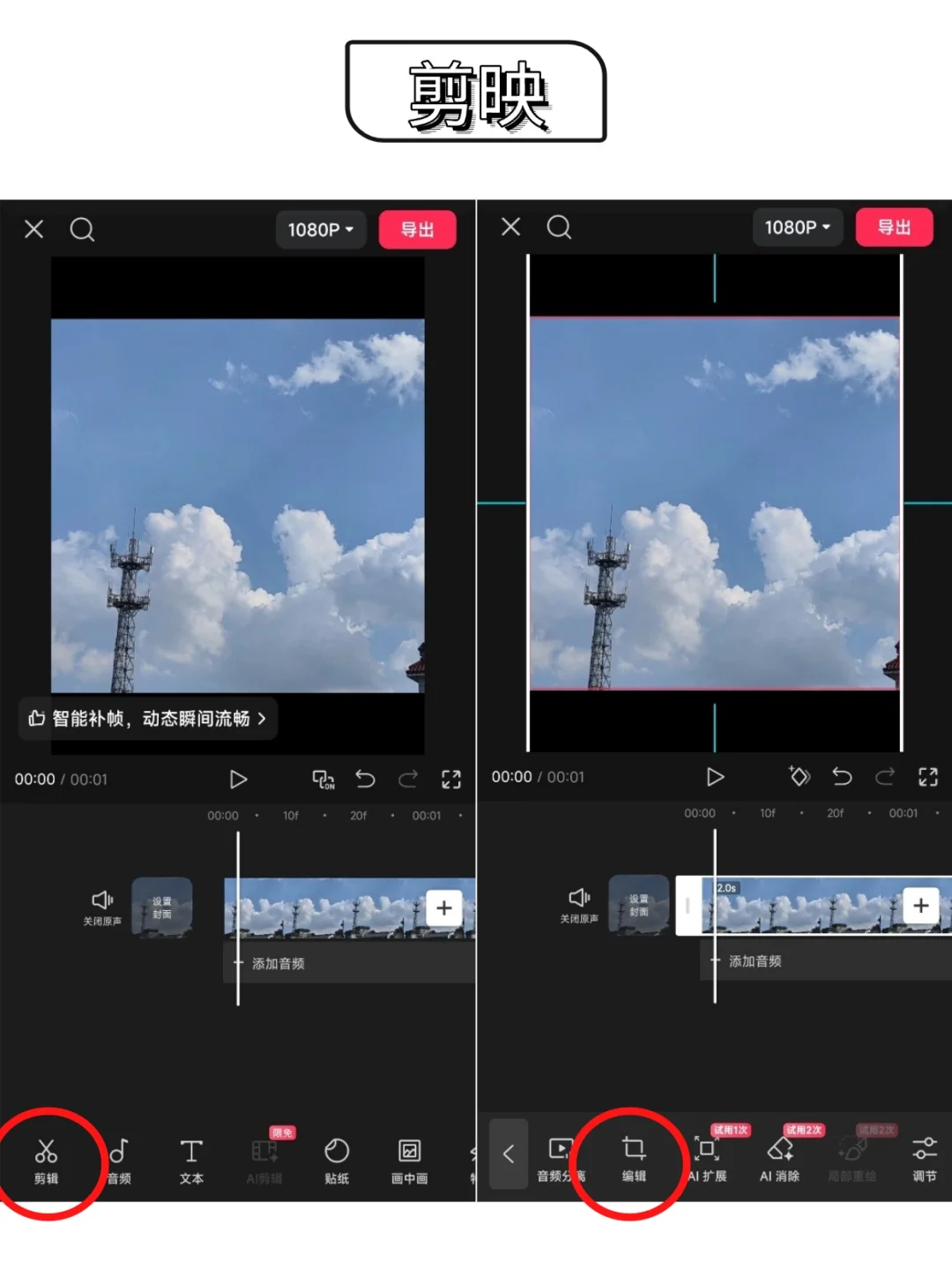
Task: Tap the 10f ruler mark in right timeline
Action: pyautogui.click(x=768, y=813)
